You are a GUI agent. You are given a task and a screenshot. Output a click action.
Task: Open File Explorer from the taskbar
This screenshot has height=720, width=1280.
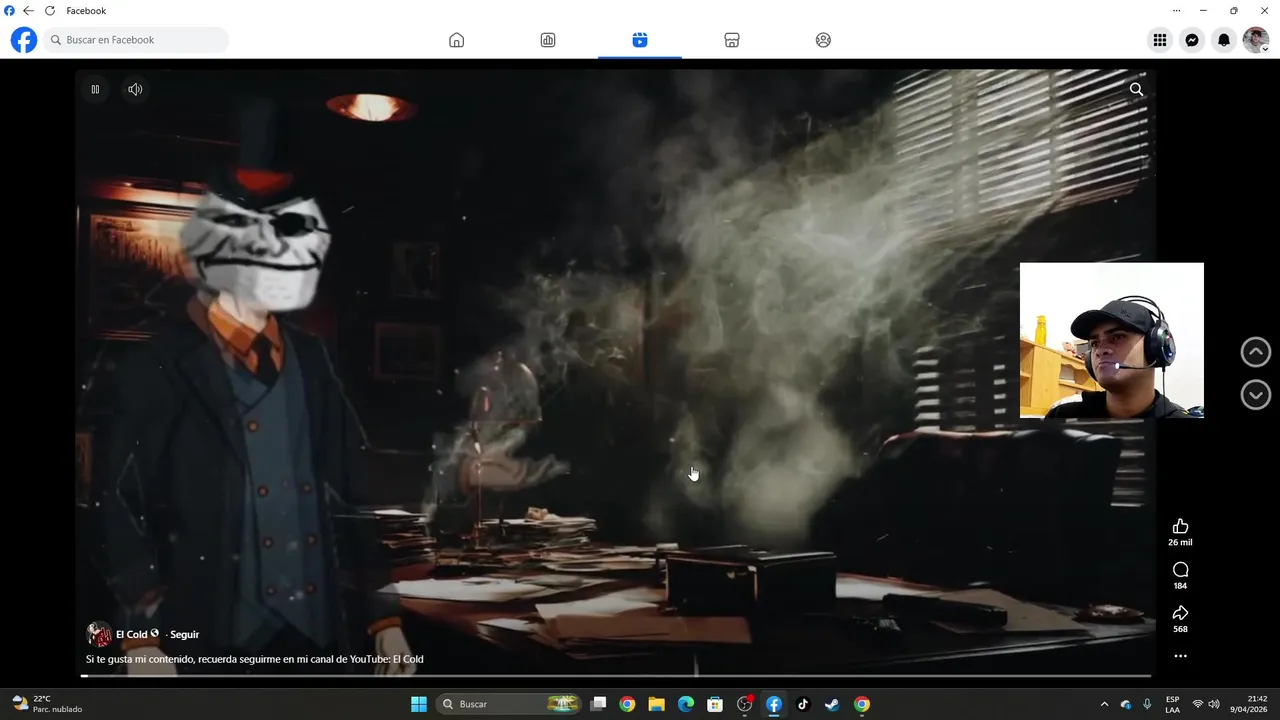(x=656, y=704)
